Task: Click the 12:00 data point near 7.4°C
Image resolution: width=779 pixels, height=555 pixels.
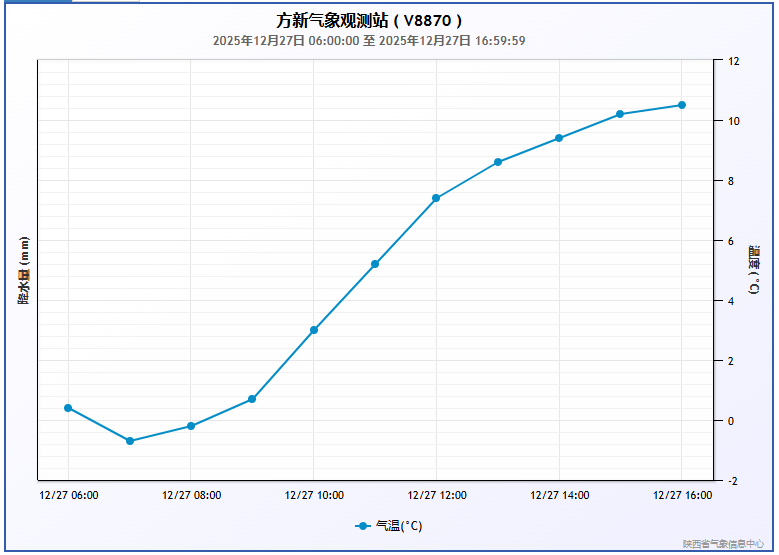Action: 436,198
